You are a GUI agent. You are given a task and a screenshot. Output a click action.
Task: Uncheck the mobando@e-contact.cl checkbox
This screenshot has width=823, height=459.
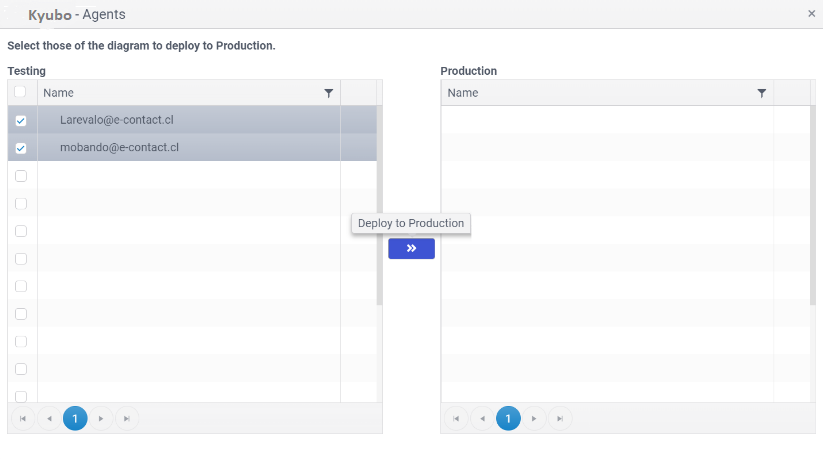pos(21,148)
